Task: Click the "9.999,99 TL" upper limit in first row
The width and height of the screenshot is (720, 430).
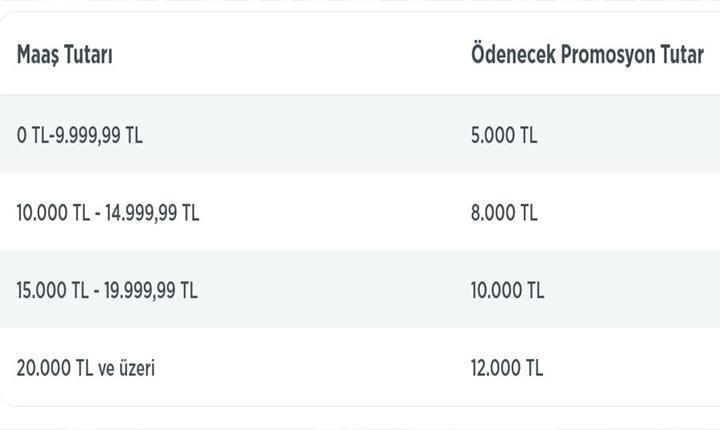Action: 100,135
